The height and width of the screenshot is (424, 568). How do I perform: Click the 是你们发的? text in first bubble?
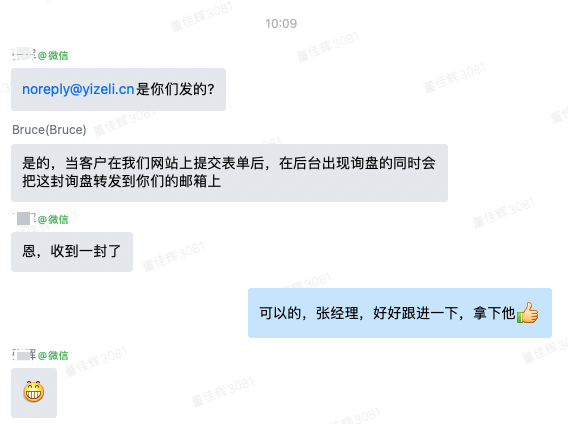pos(175,89)
